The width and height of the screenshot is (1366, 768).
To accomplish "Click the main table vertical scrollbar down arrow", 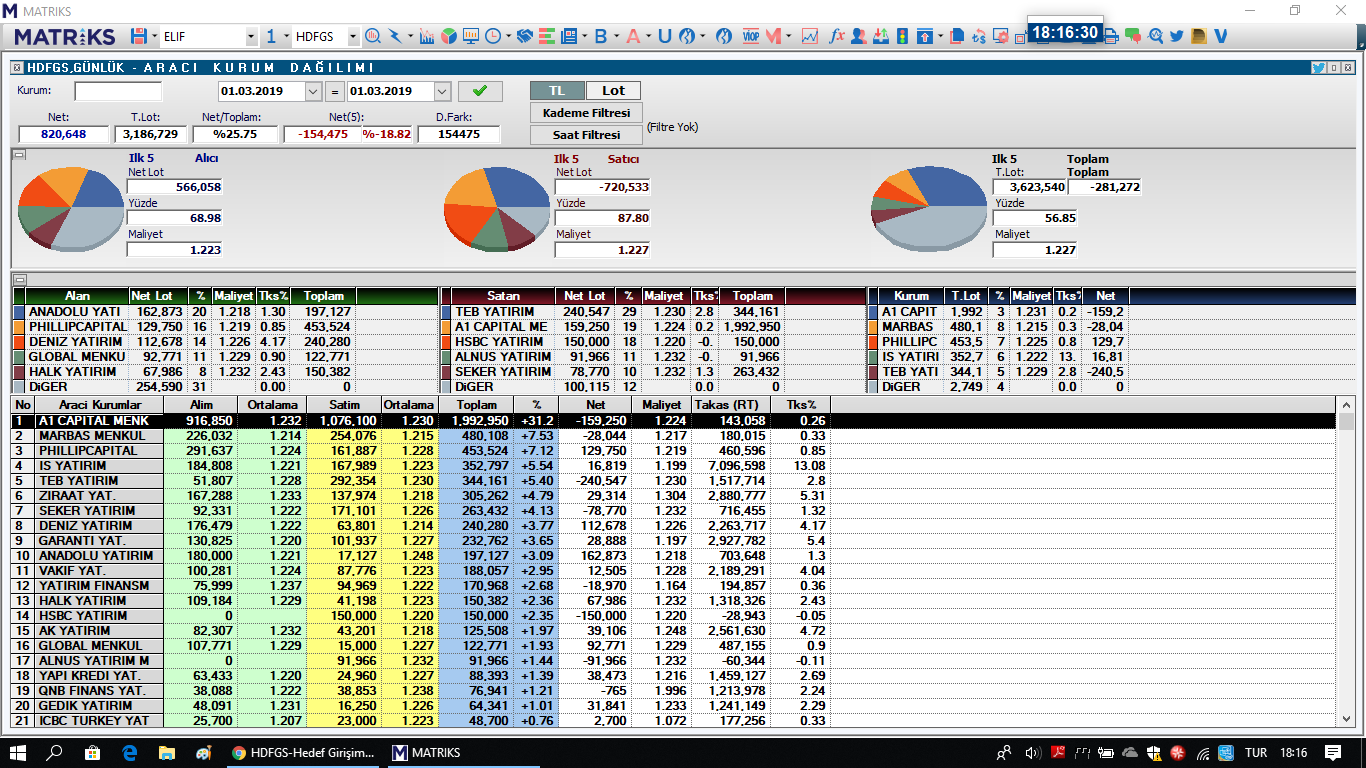I will 1347,720.
